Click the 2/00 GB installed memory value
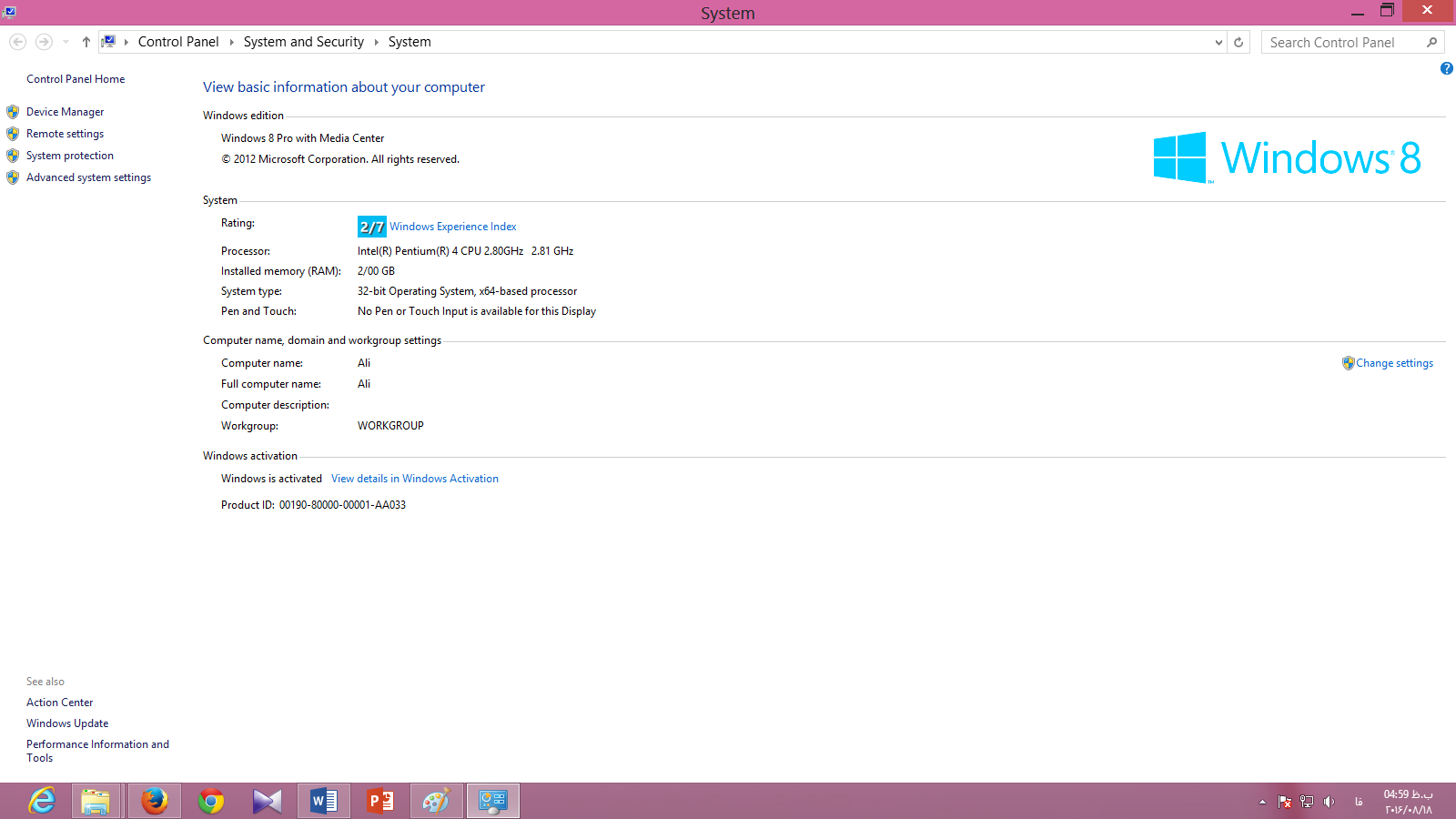The image size is (1456, 819). coord(376,271)
